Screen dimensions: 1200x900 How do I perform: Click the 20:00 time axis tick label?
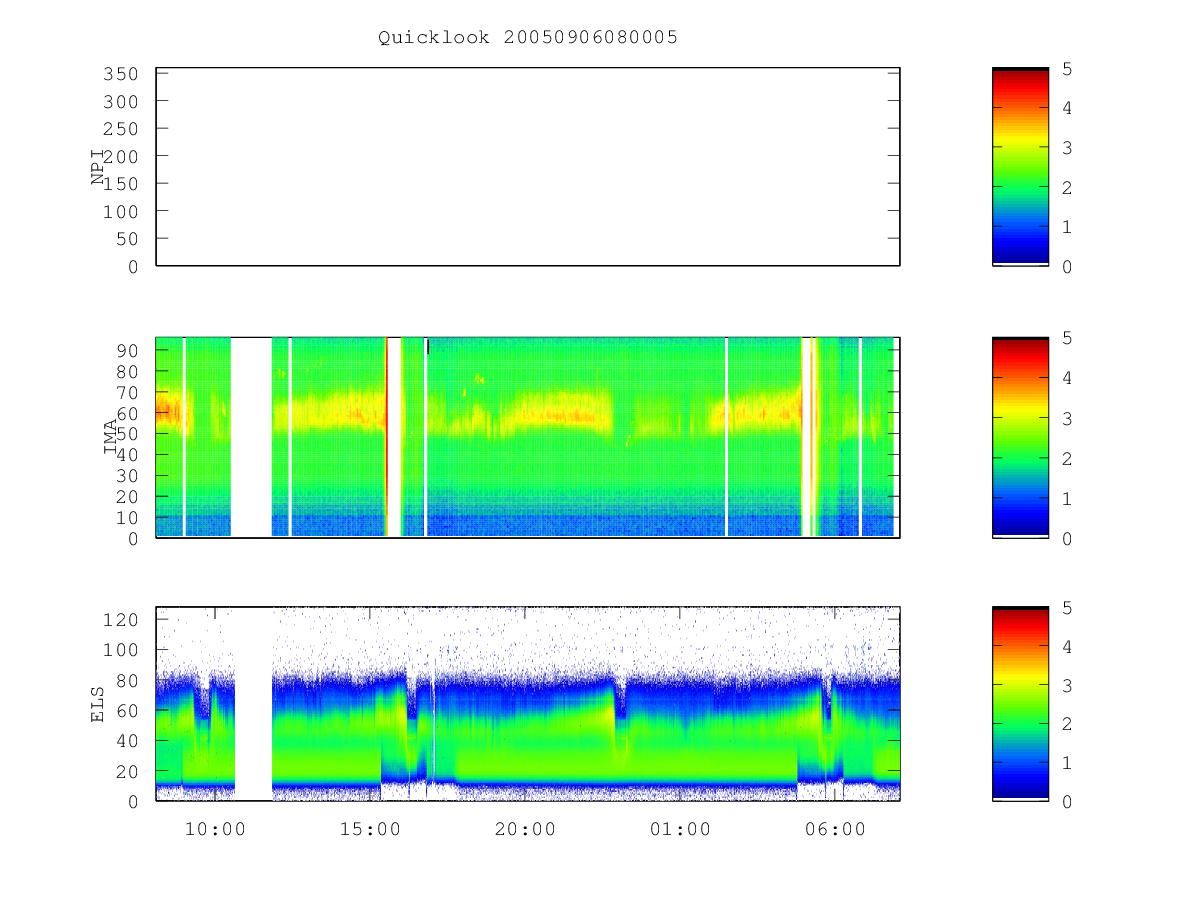coord(525,829)
